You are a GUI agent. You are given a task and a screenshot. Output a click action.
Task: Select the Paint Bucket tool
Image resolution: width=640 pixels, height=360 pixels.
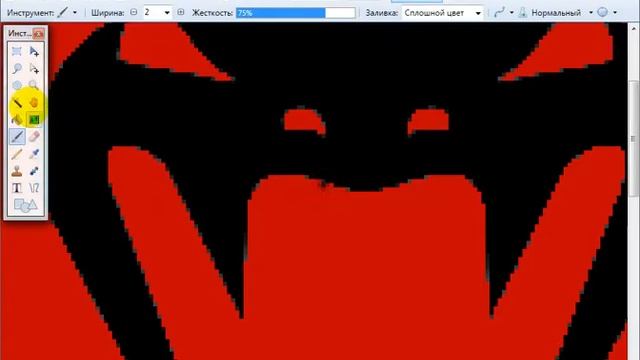pyautogui.click(x=17, y=120)
